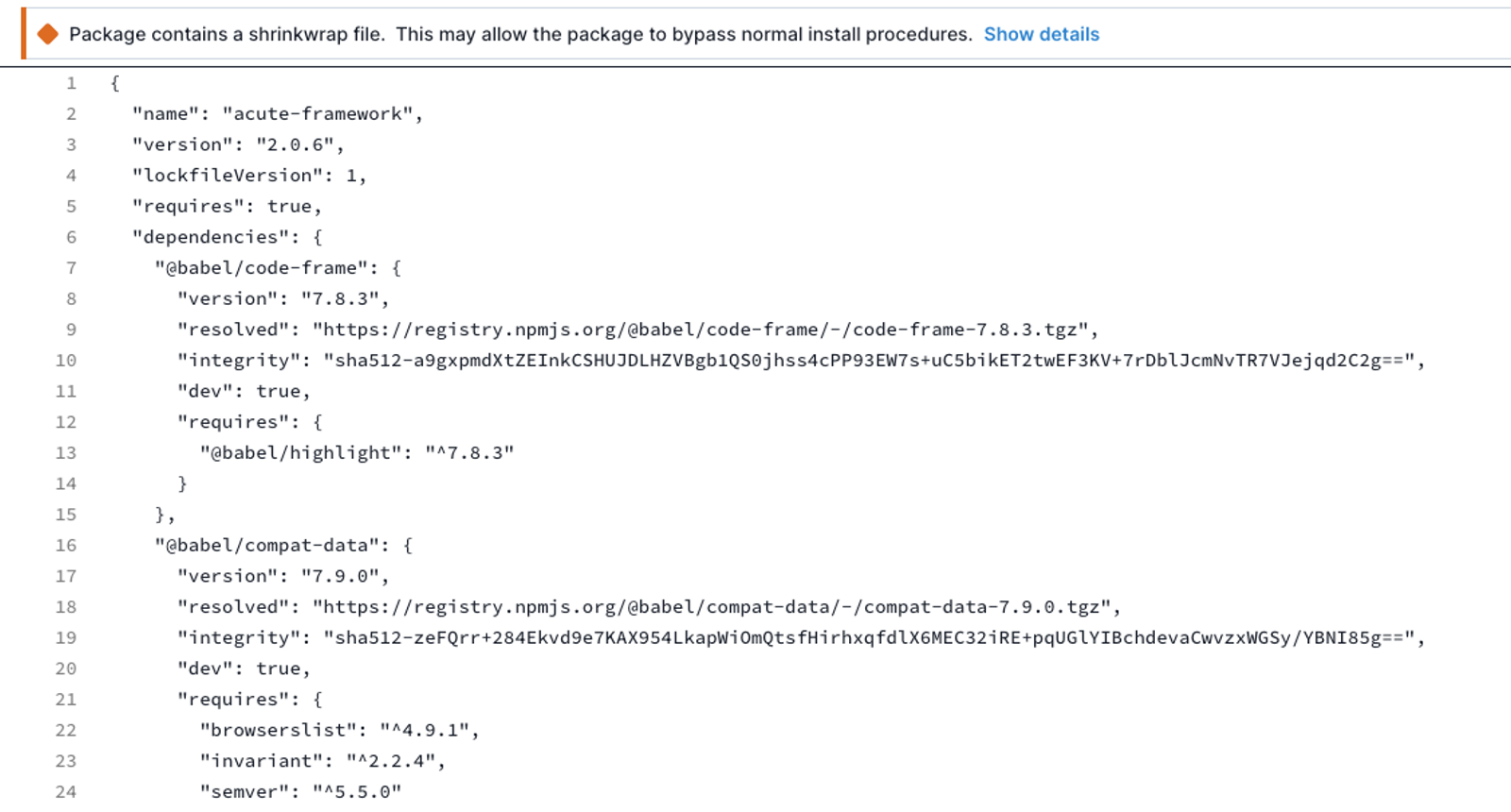Click the shrinkwrap warning message text
This screenshot has width=1511, height=812.
[x=520, y=35]
